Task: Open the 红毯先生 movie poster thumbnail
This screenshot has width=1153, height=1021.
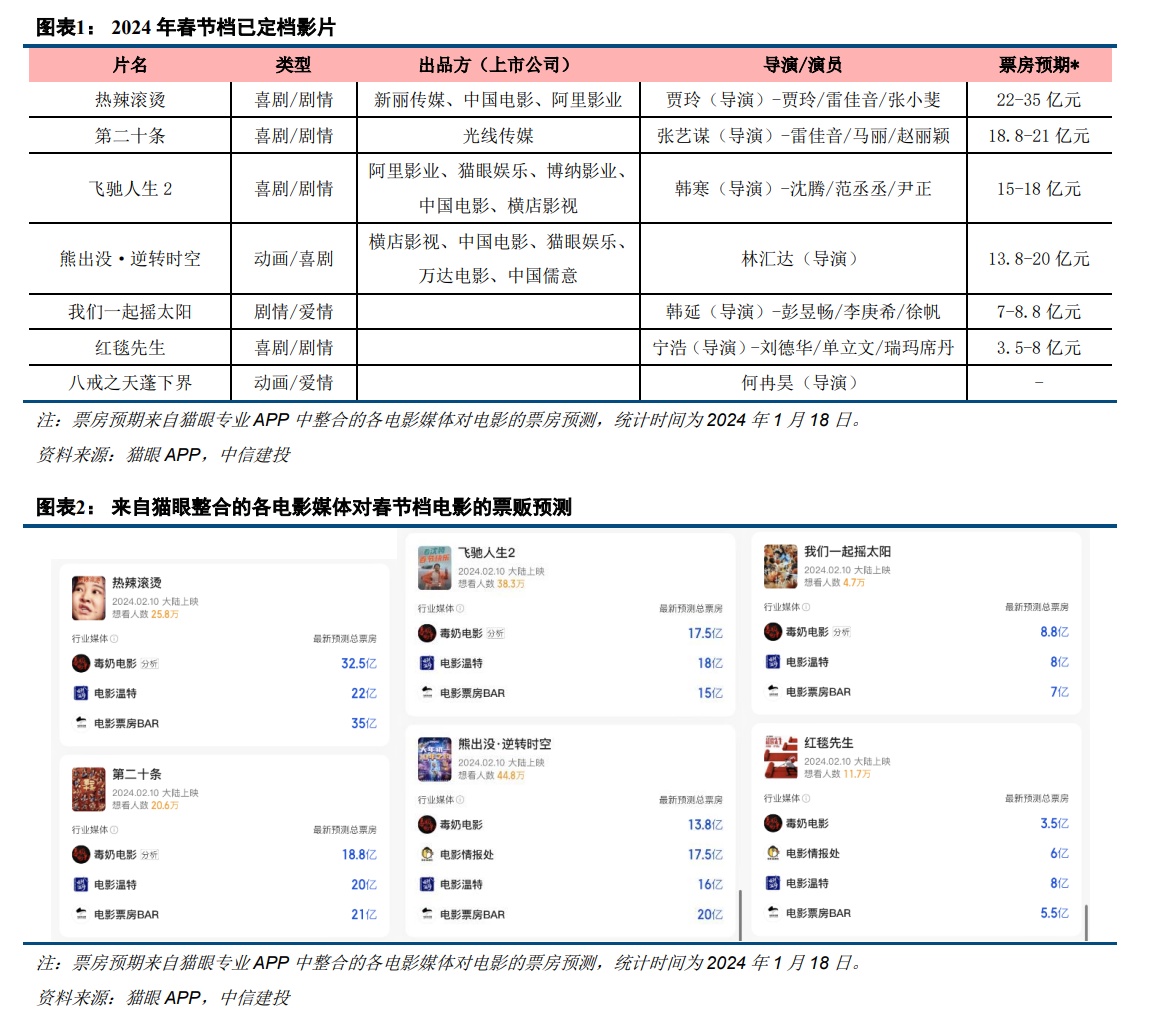Action: pos(781,757)
